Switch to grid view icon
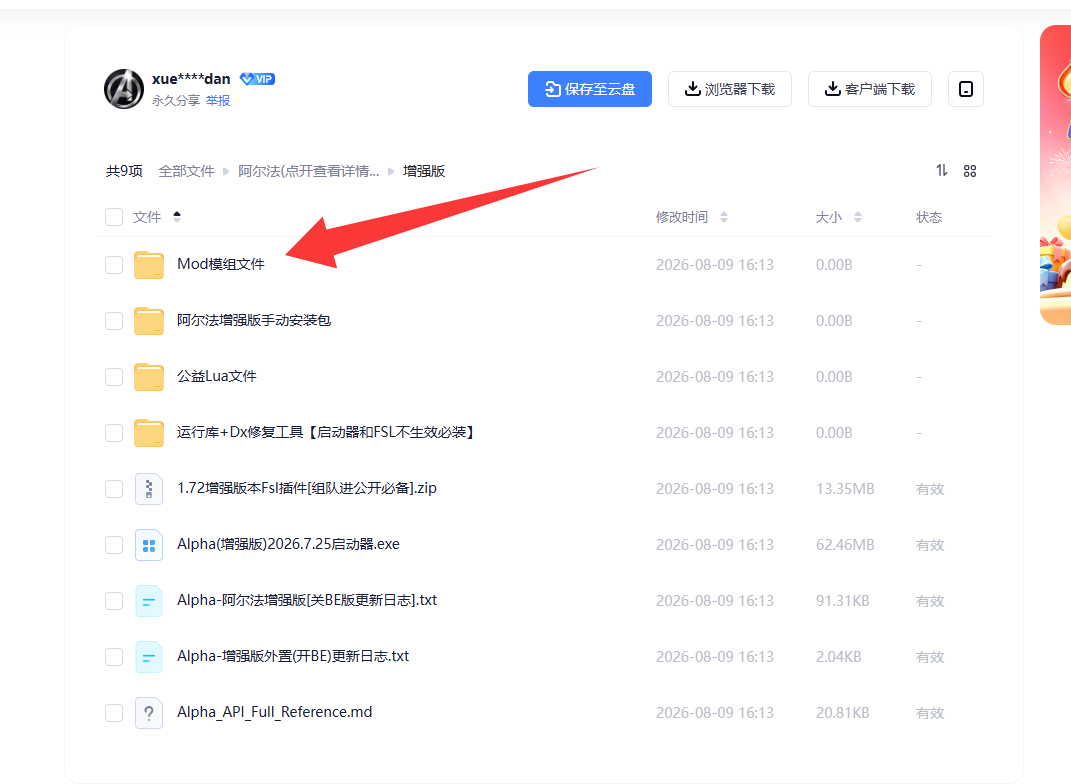 970,171
